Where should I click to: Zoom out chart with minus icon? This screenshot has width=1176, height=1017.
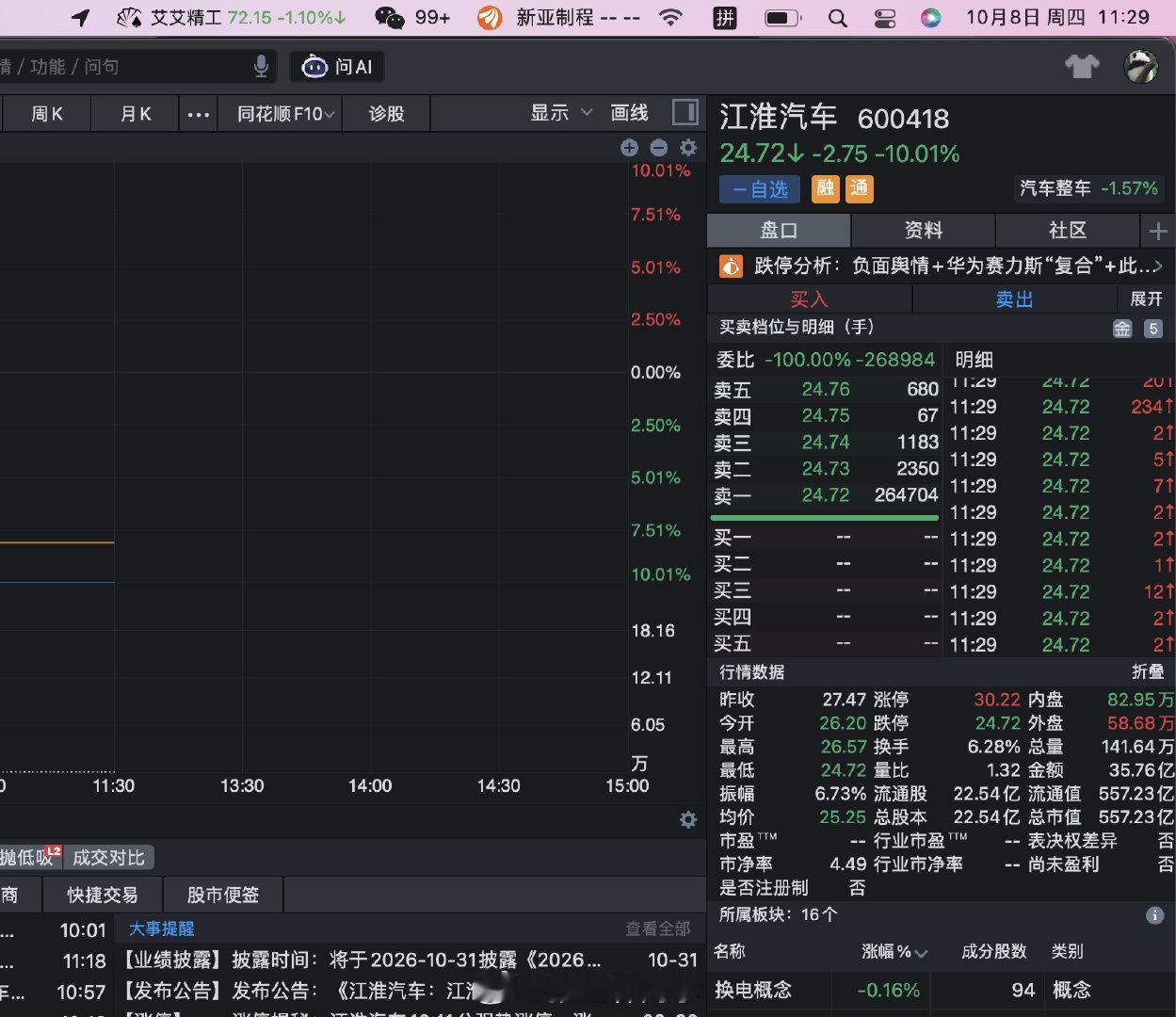(659, 148)
